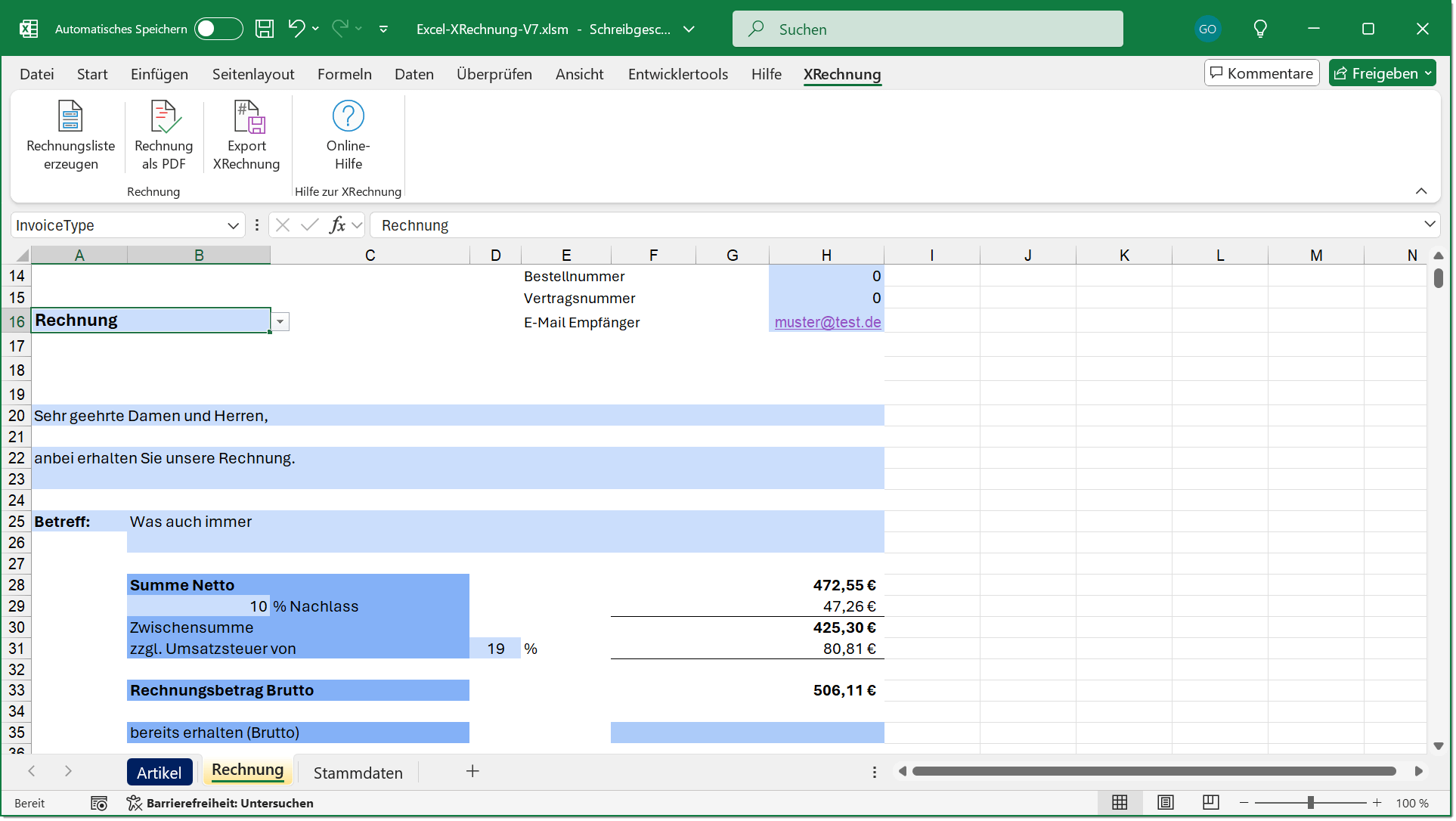
Task: Click the Undo arrow icon
Action: pyautogui.click(x=296, y=29)
